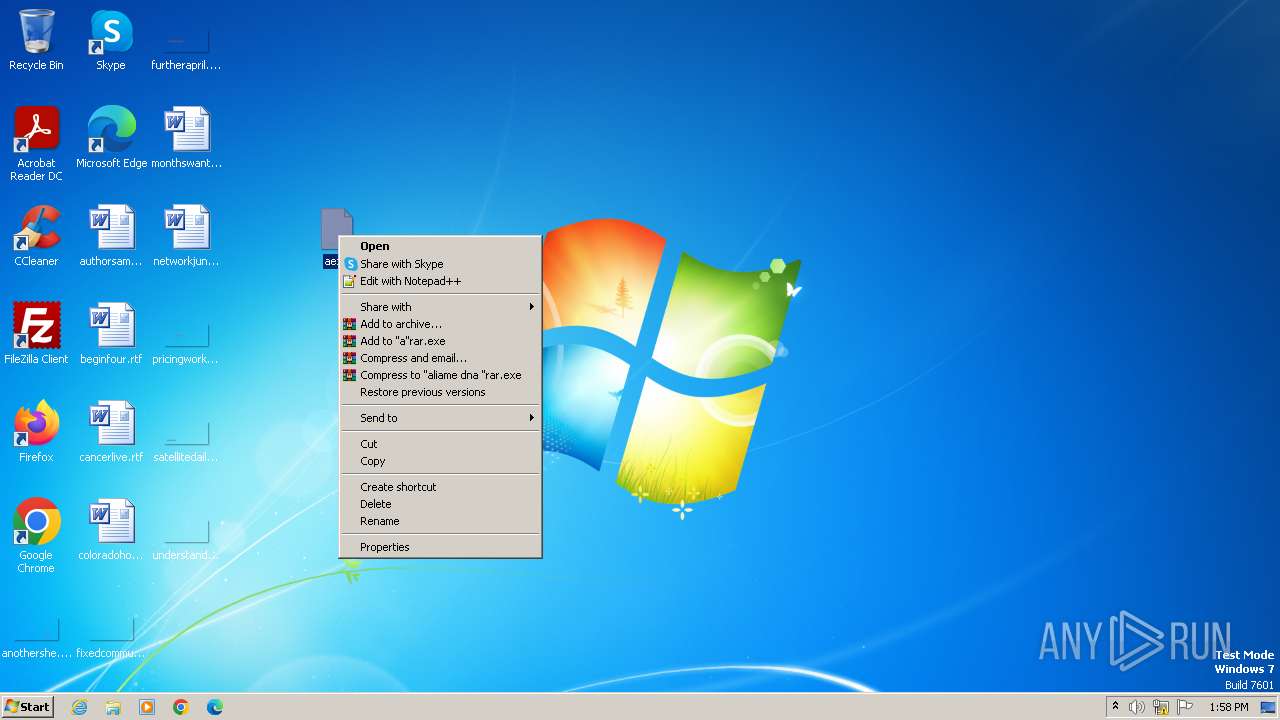Click the Show desktop button
The height and width of the screenshot is (720, 1280).
tap(1269, 707)
